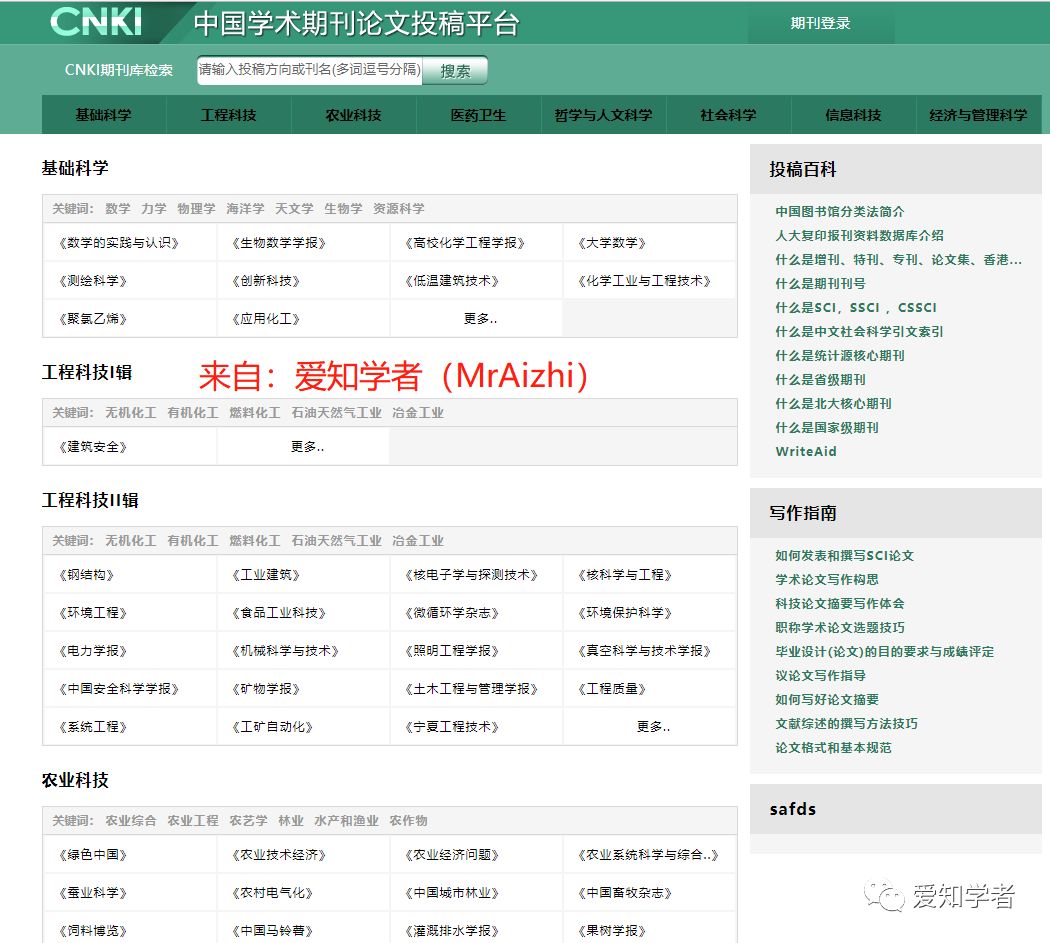Image resolution: width=1050 pixels, height=943 pixels.
Task: Show 更多 journals in 工程科技II辑 section
Action: pos(653,728)
